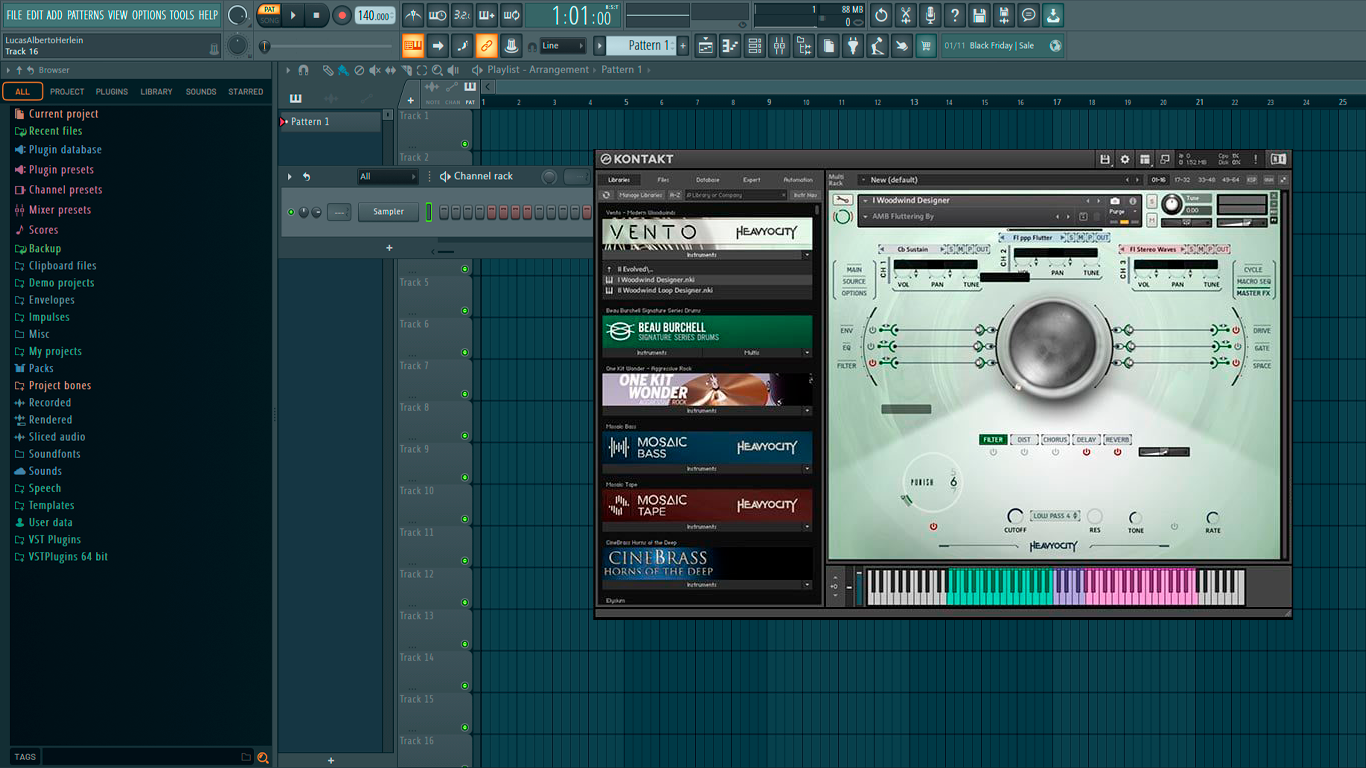Click the wrench icon in Kontakt instrument header
The image size is (1366, 768).
click(842, 200)
